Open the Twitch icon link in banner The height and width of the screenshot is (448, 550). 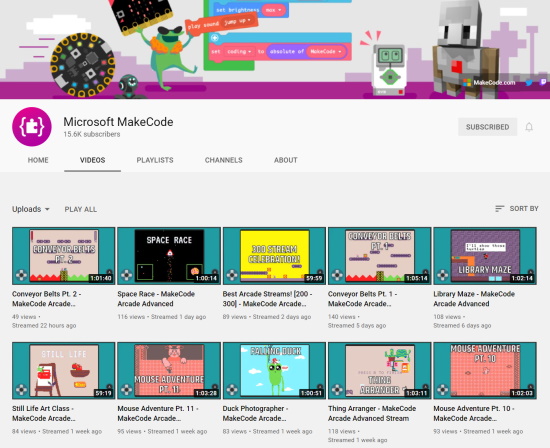pos(543,82)
